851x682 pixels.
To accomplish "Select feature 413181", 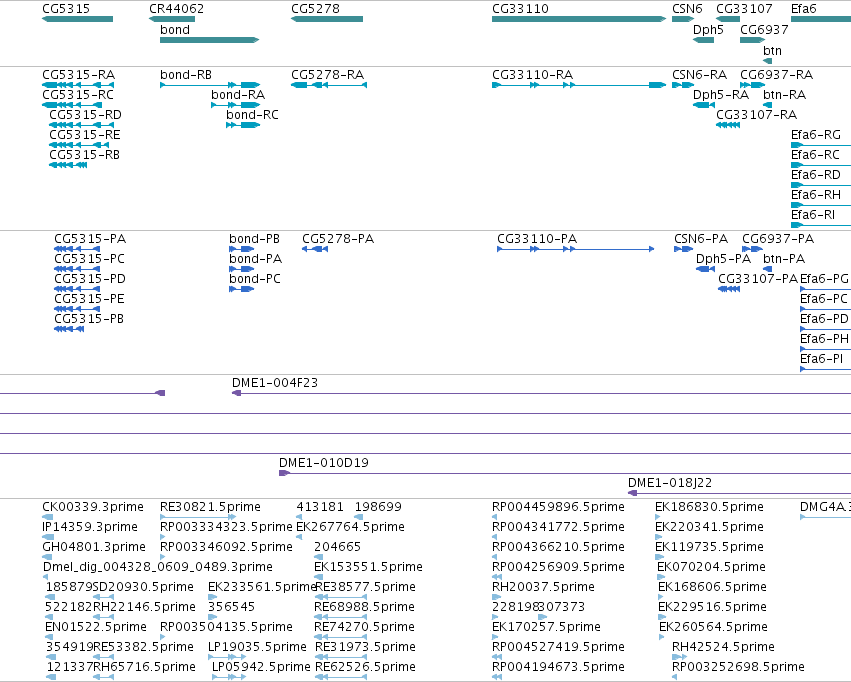I will (x=300, y=517).
